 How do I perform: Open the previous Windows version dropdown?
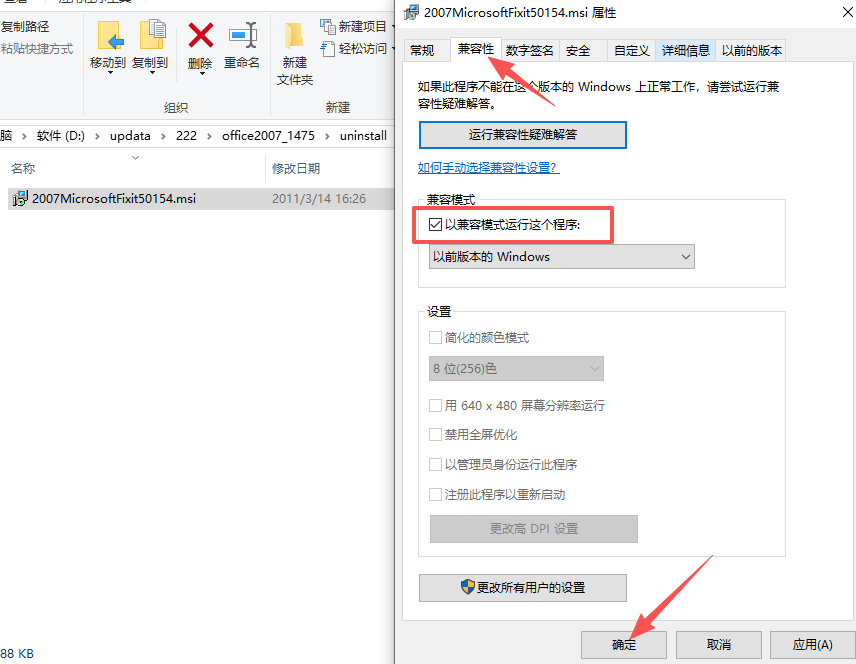click(x=562, y=257)
